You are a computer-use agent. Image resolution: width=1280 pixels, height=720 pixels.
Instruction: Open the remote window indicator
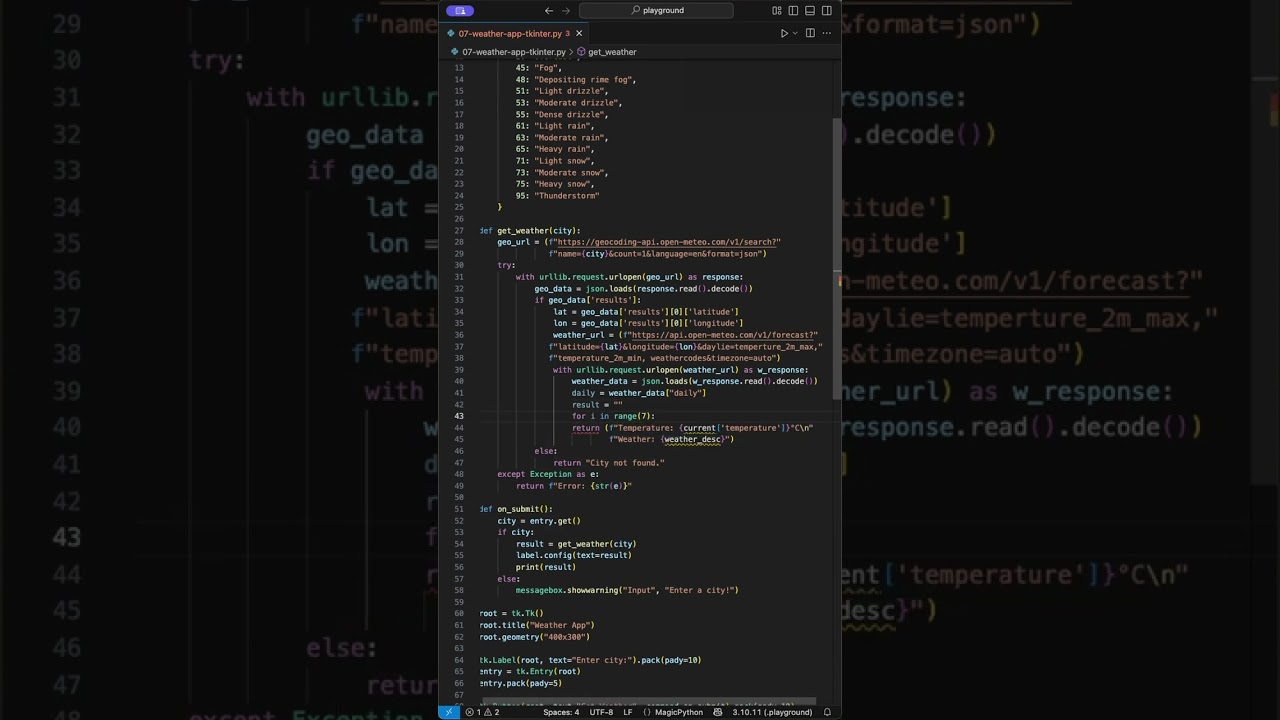(448, 712)
